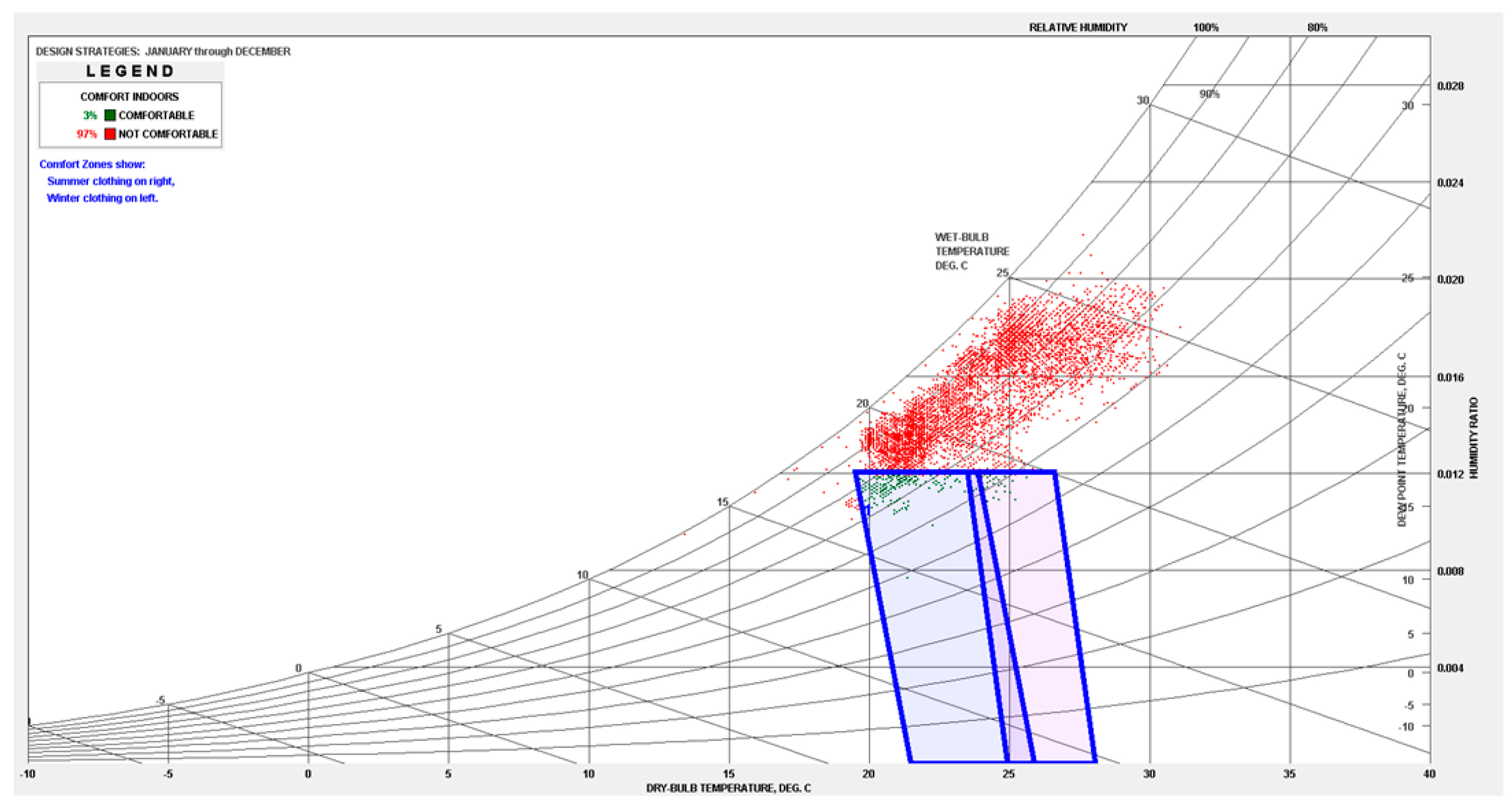Viewport: 1512px width, 809px height.
Task: Click 'Summer clothing on right,' text
Action: click(110, 181)
